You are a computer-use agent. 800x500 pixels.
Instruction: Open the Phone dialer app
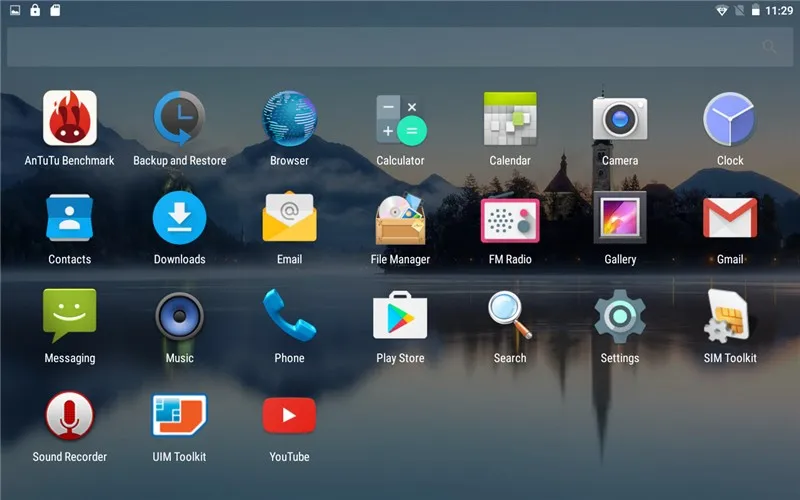(289, 315)
